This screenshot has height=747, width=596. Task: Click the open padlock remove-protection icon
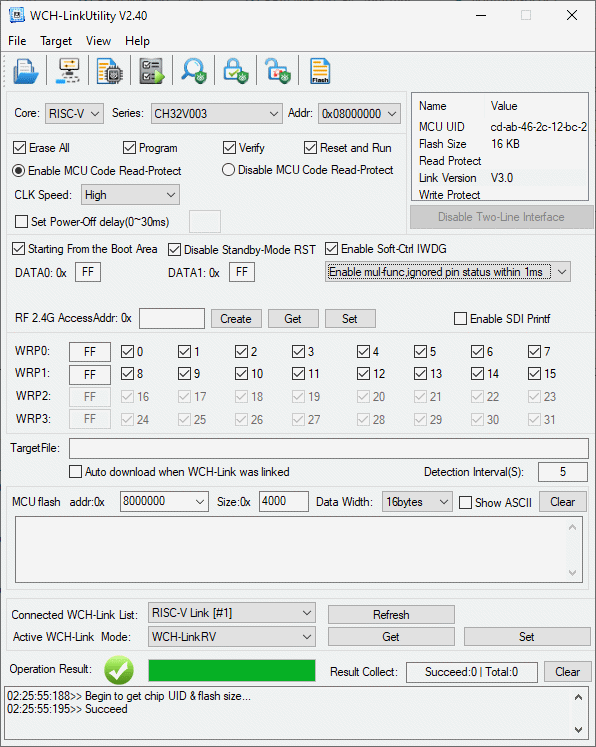point(277,71)
